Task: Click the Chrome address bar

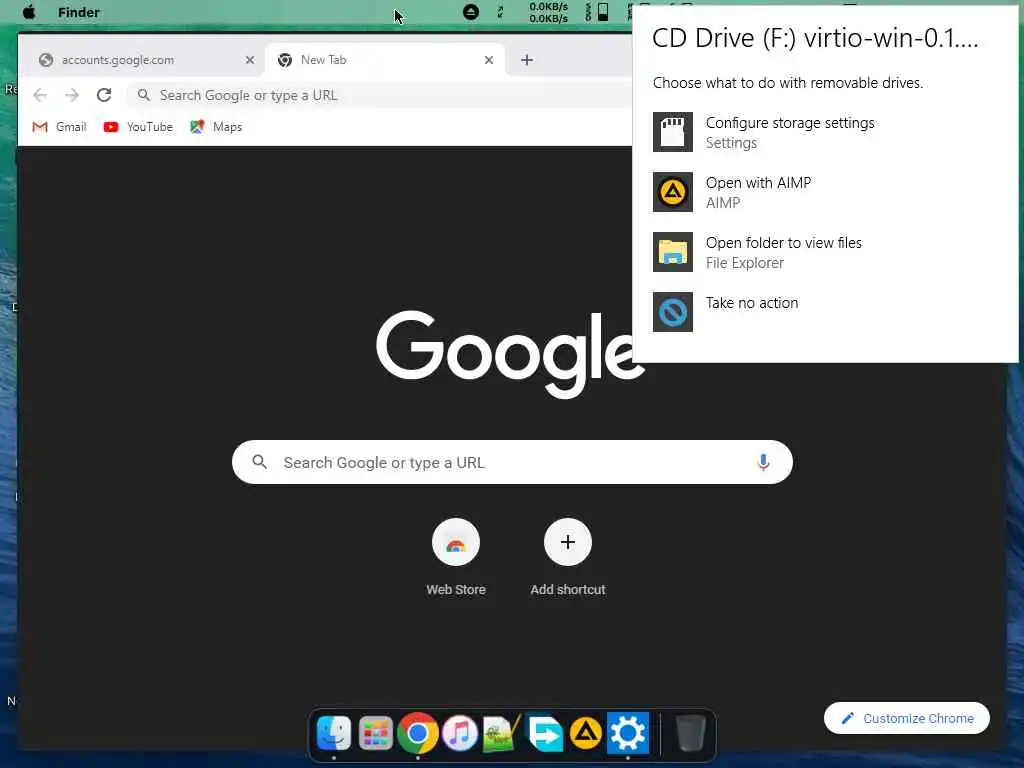Action: pyautogui.click(x=381, y=95)
